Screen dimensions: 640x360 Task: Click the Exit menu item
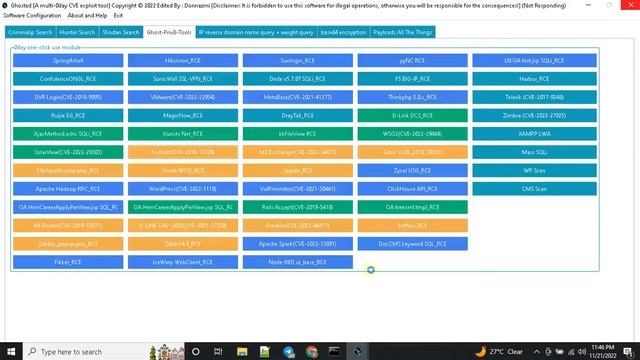click(x=118, y=16)
